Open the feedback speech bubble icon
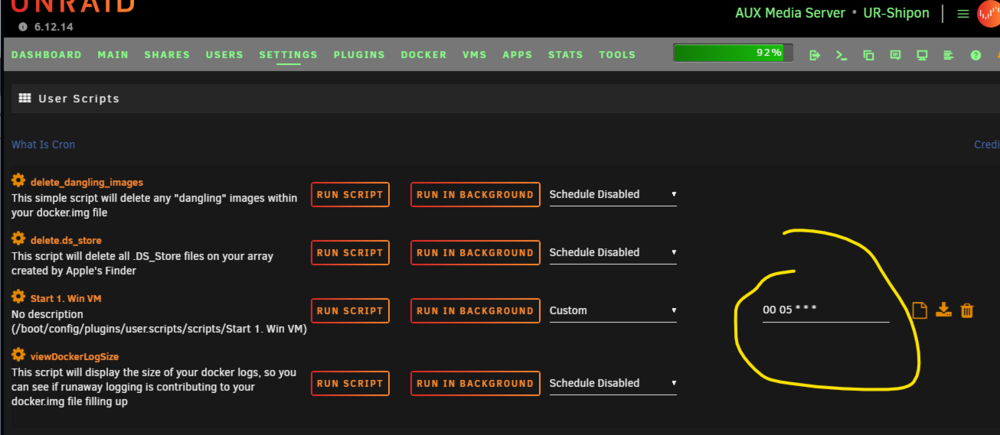 coord(895,55)
